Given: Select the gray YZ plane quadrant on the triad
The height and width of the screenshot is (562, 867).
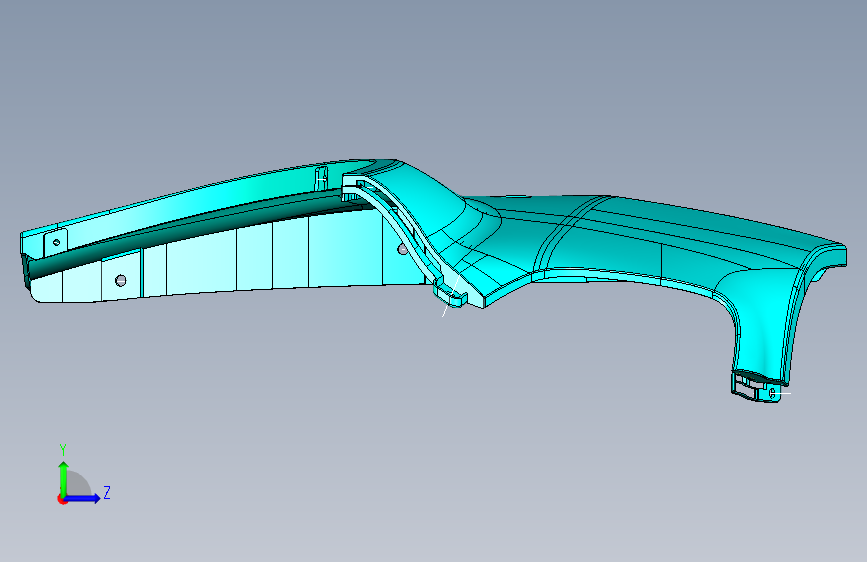Looking at the screenshot, I should (x=78, y=484).
